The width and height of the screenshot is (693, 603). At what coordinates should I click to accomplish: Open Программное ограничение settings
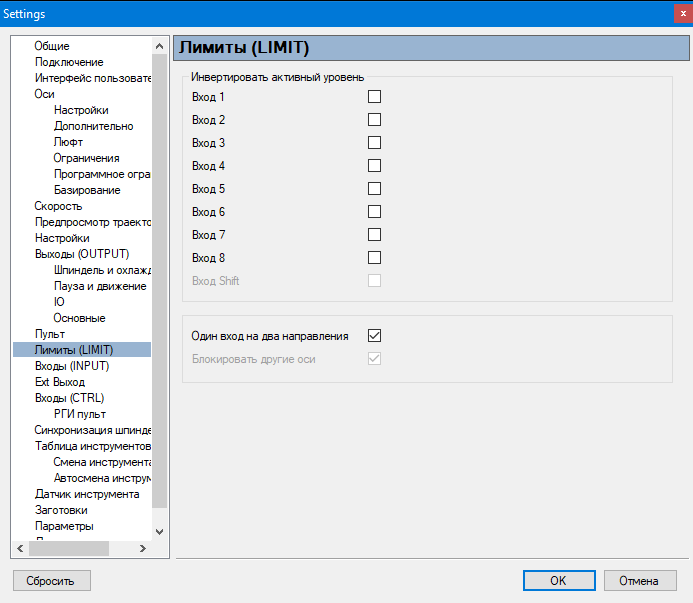coord(102,174)
